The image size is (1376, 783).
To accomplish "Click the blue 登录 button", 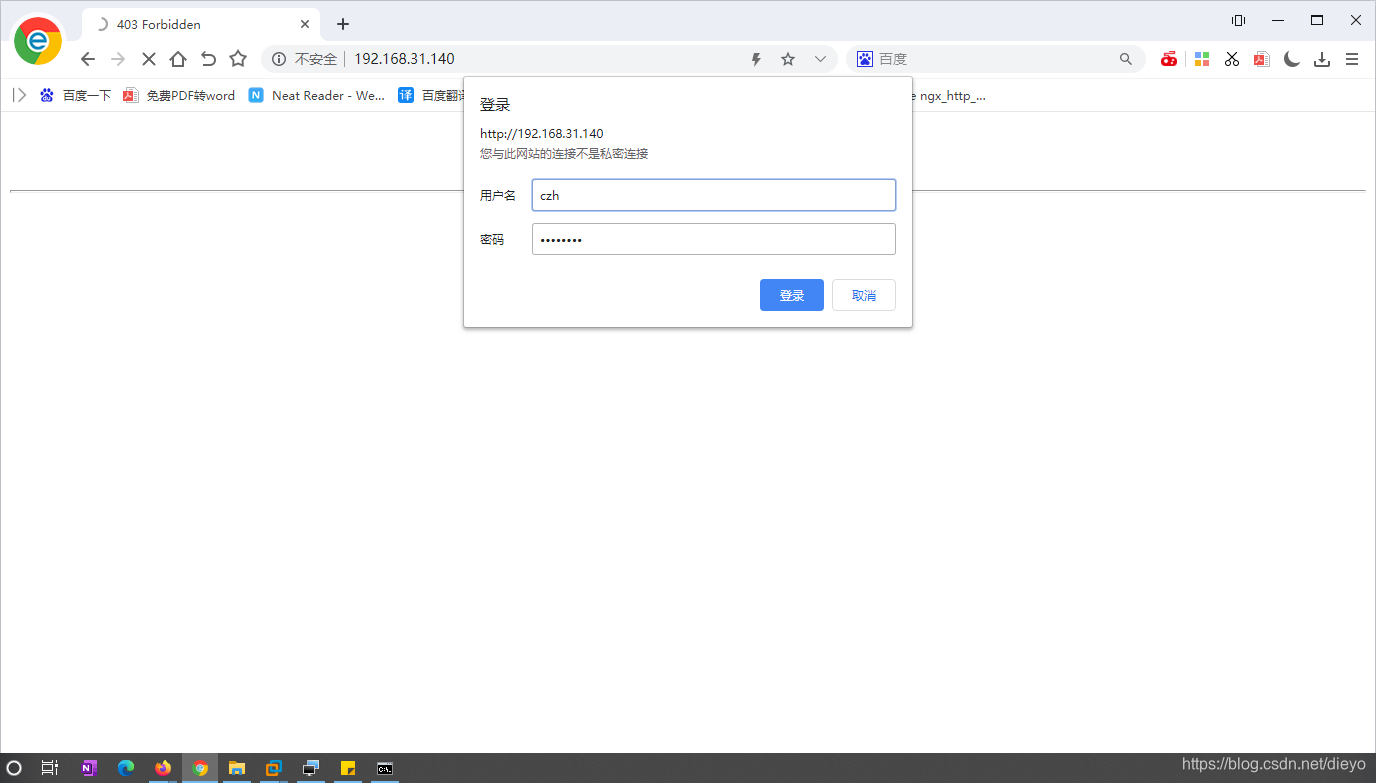I will coord(792,295).
